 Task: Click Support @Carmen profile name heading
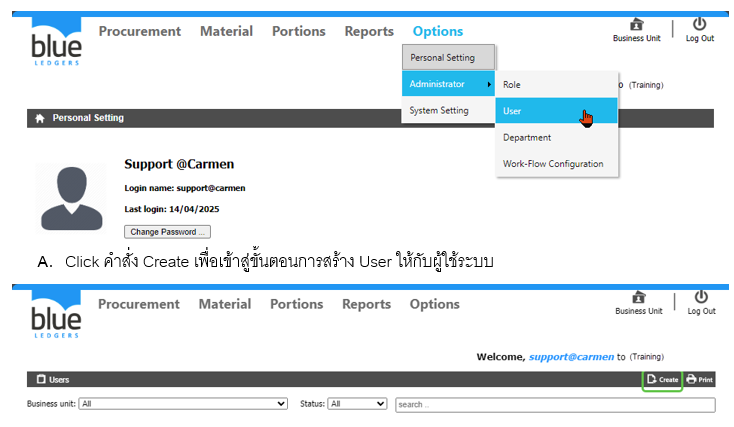179,164
